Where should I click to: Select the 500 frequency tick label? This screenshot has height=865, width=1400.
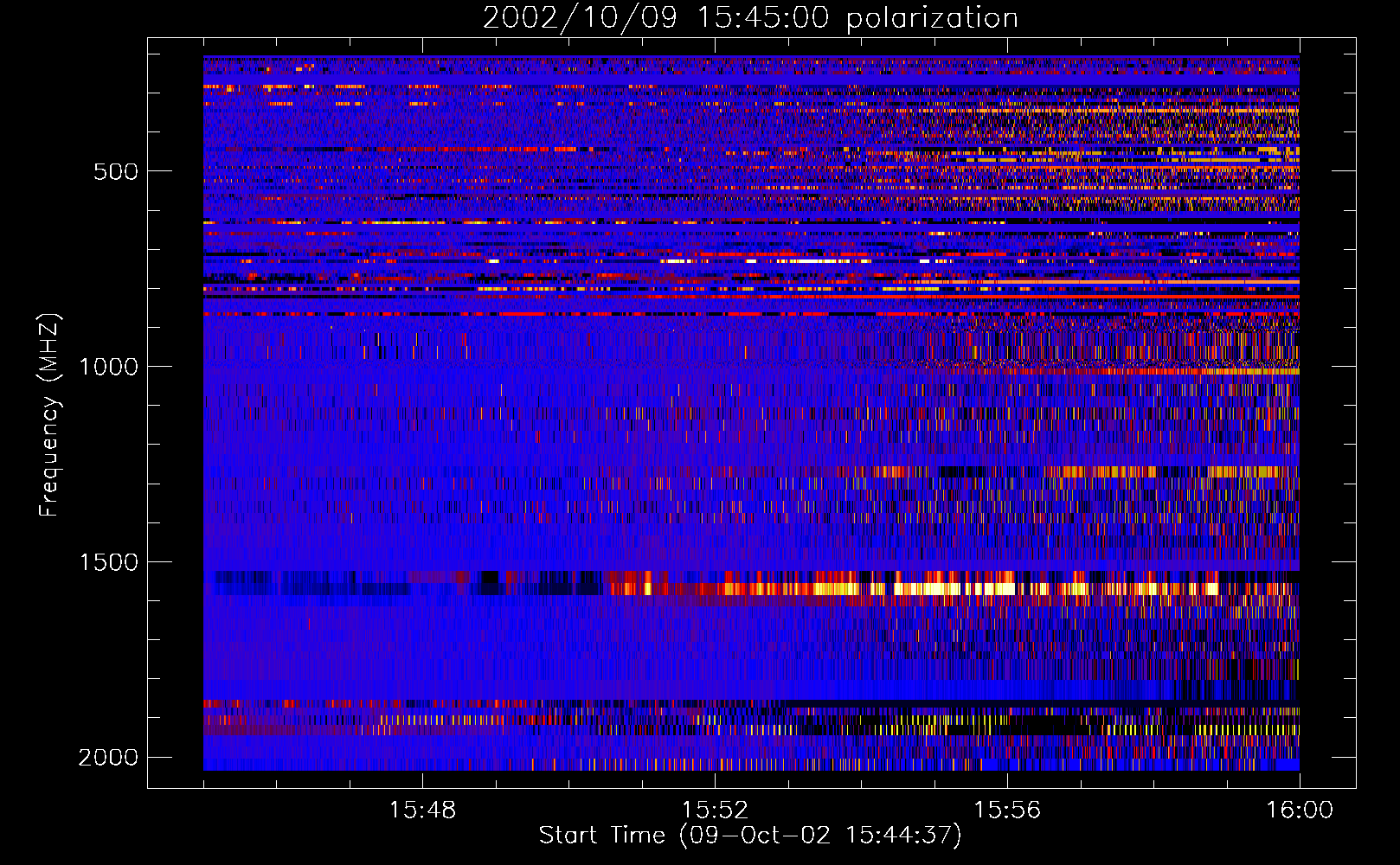tap(116, 171)
